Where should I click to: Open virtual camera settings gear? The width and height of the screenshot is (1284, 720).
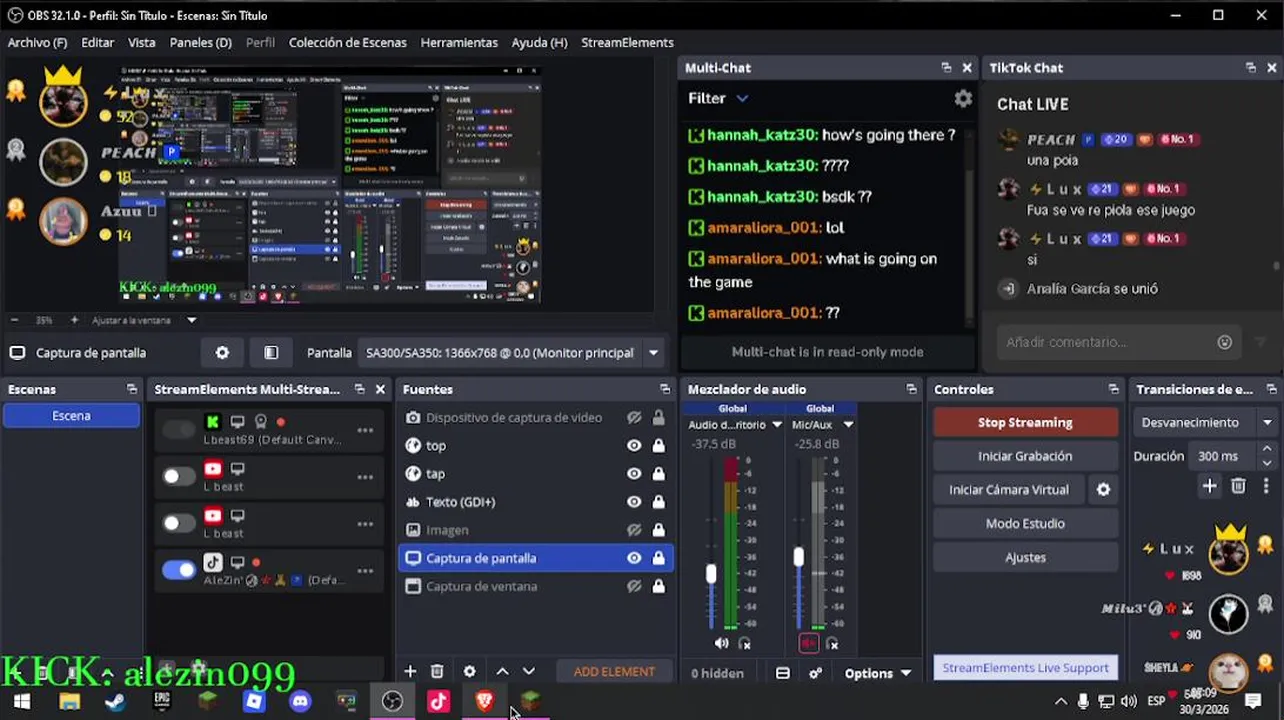click(1103, 490)
